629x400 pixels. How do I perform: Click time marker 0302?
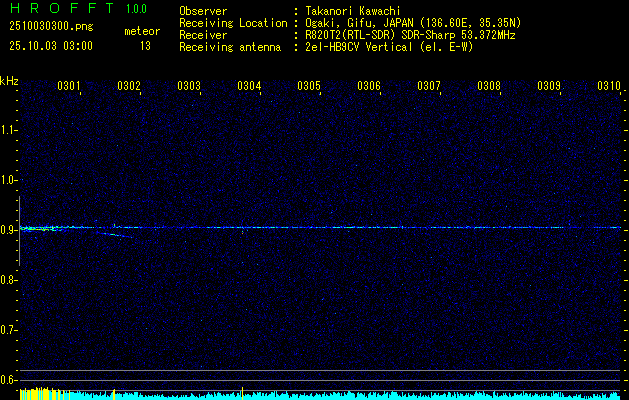click(129, 85)
